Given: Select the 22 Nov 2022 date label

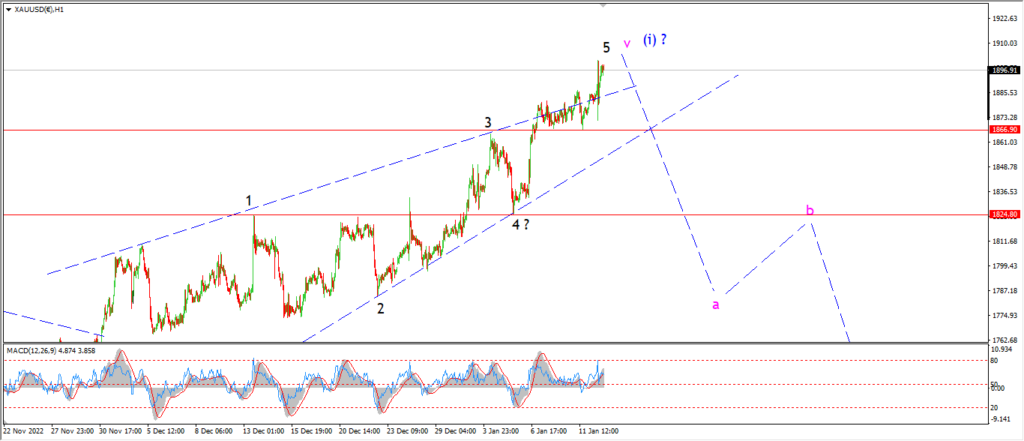Looking at the screenshot, I should click(22, 431).
